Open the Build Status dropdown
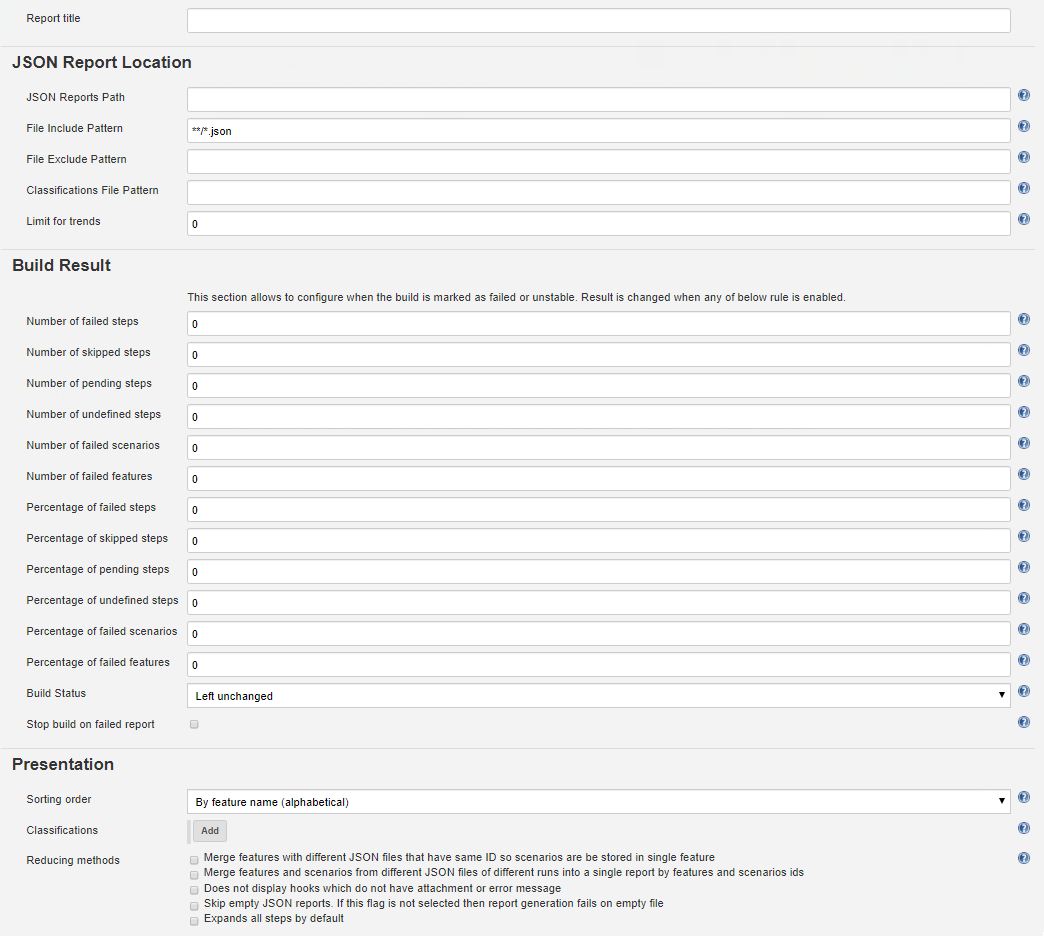Viewport: 1044px width, 936px height. [x=599, y=696]
